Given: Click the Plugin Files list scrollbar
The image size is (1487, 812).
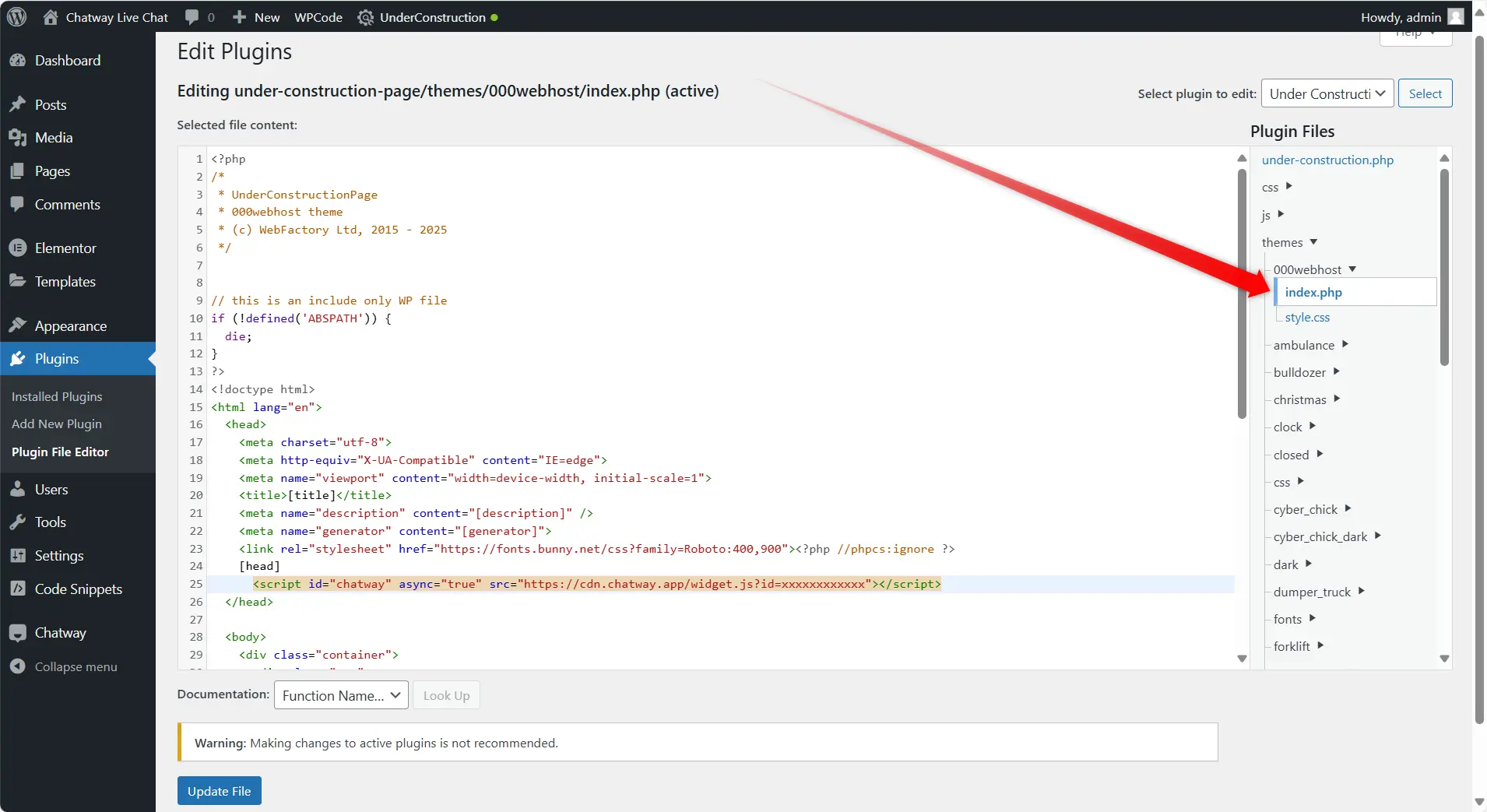Looking at the screenshot, I should [x=1444, y=267].
